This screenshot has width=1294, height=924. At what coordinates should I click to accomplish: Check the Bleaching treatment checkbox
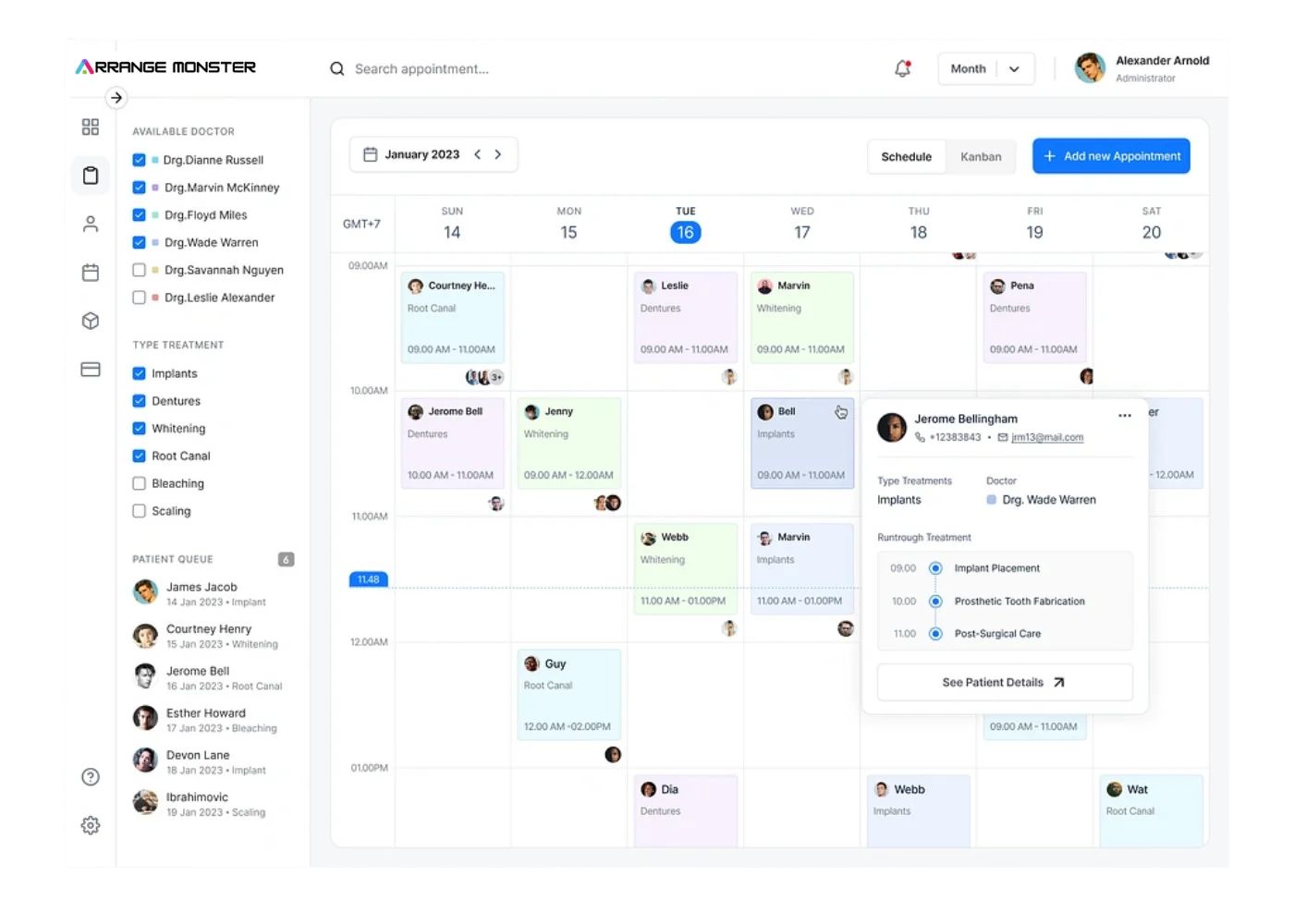(139, 483)
